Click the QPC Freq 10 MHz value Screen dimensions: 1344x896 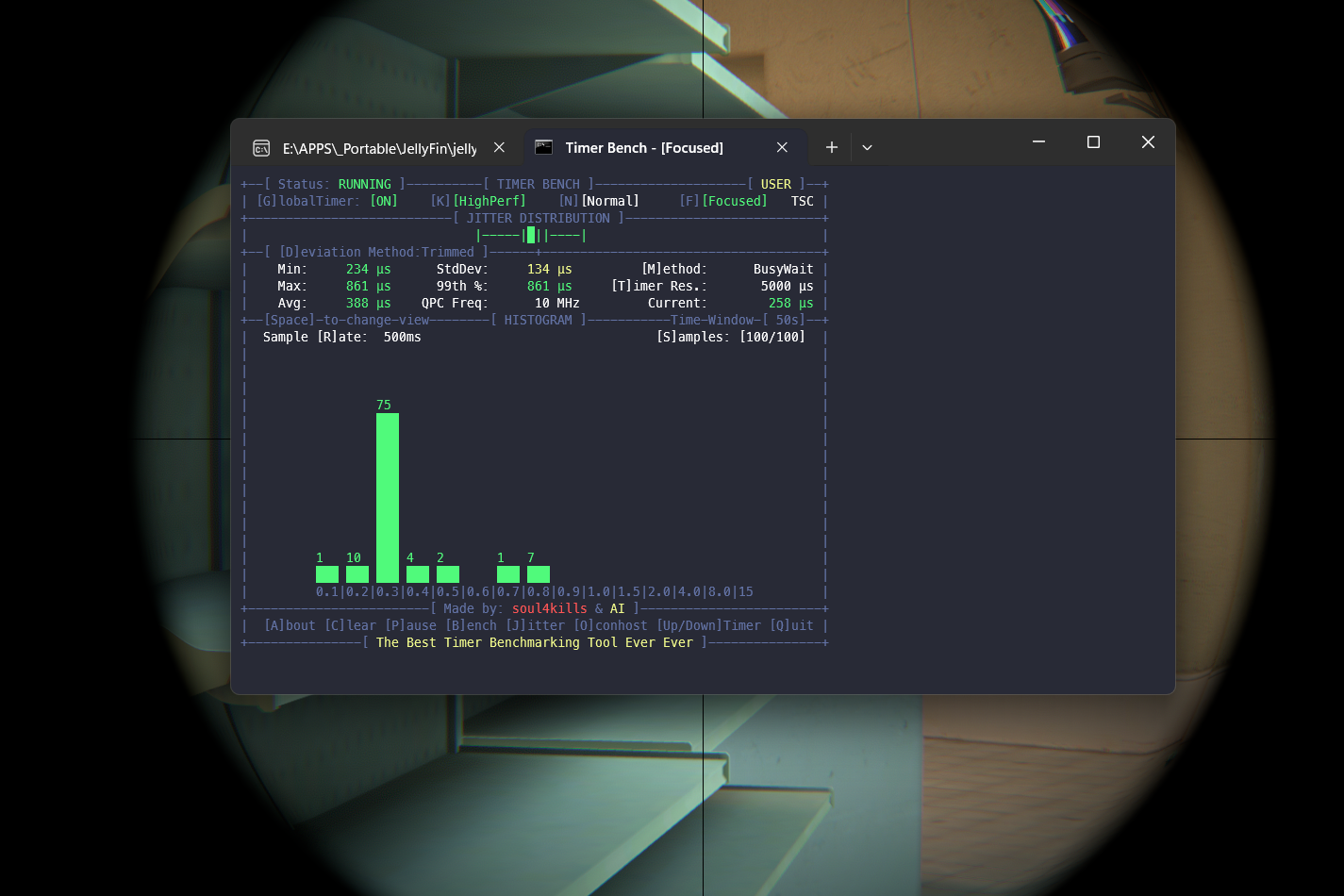[x=557, y=303]
